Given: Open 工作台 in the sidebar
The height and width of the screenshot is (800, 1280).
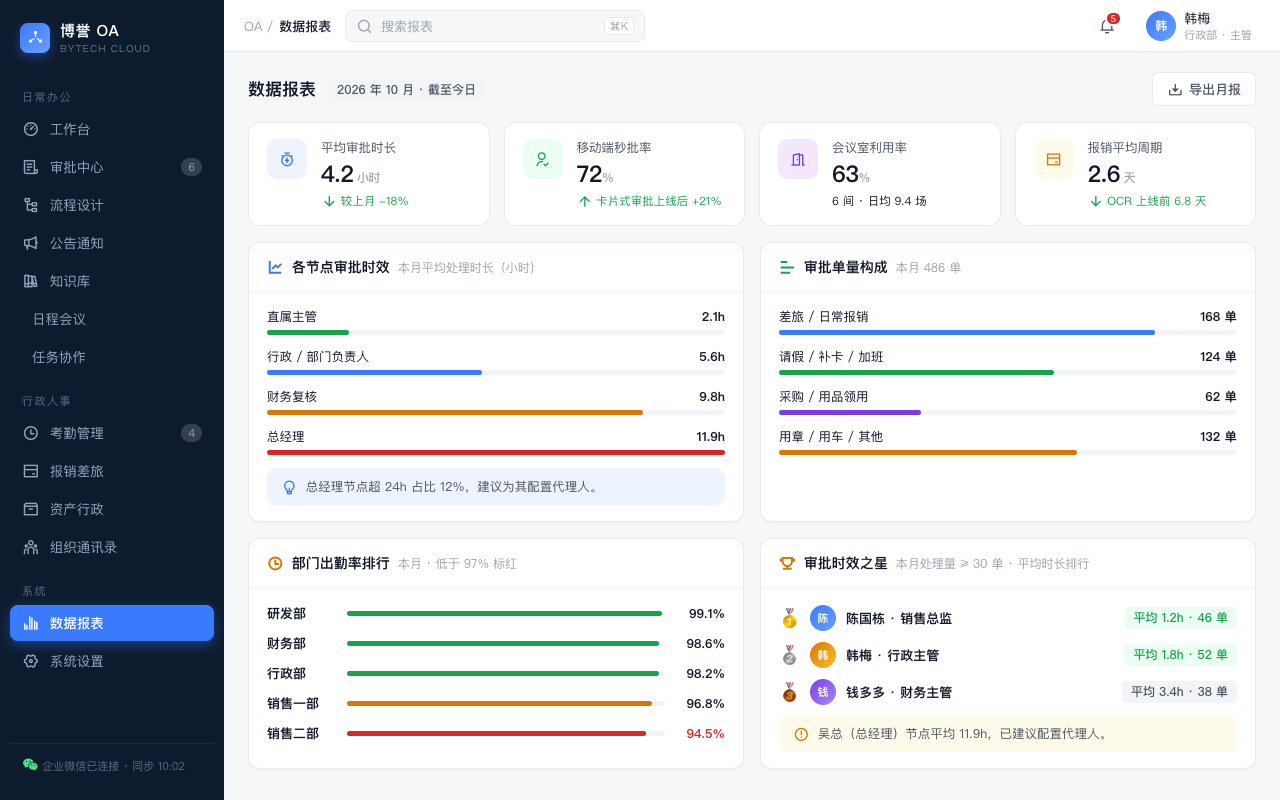Looking at the screenshot, I should click(x=112, y=129).
